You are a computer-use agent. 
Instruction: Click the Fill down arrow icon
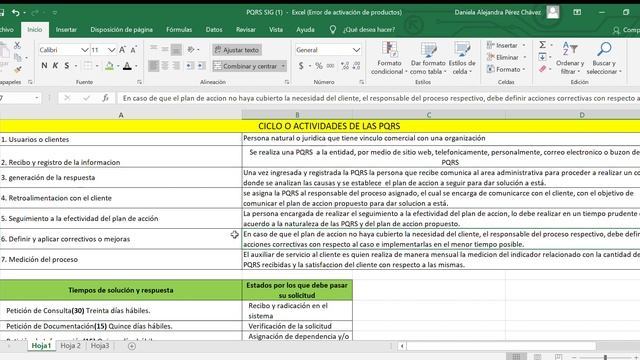tap(542, 57)
